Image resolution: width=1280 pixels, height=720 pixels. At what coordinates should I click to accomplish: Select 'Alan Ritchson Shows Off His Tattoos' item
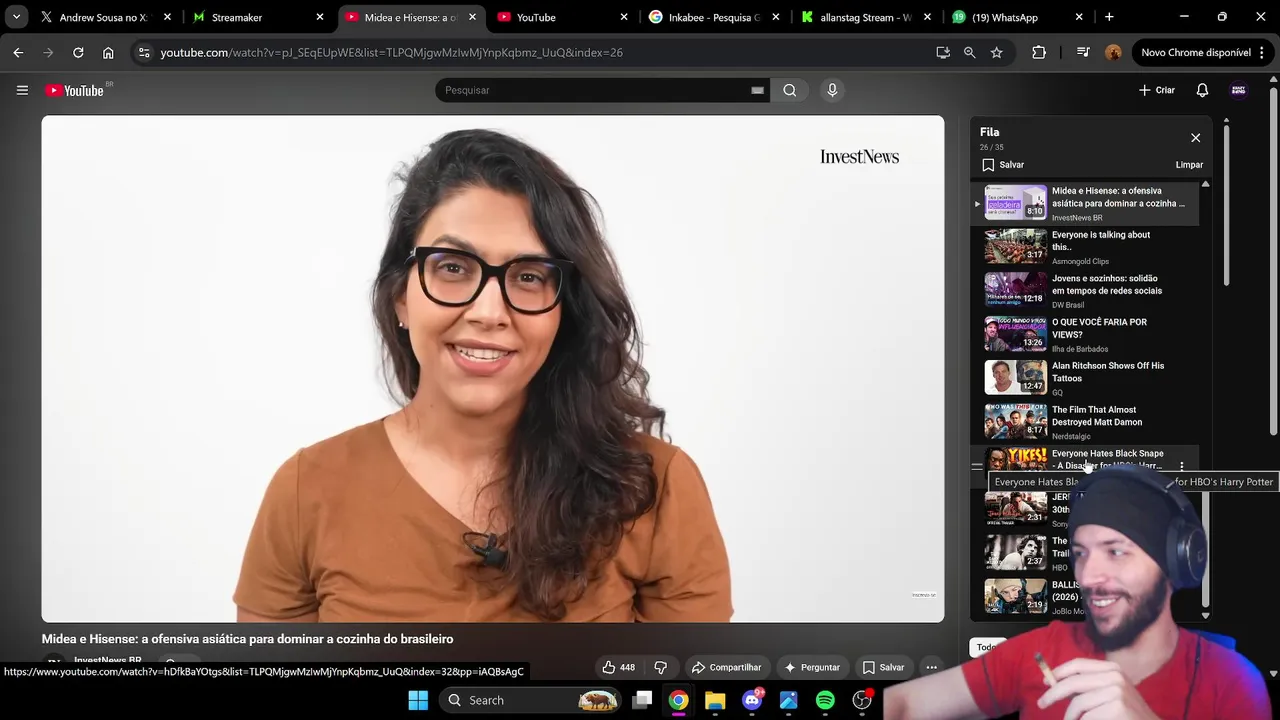[1085, 378]
